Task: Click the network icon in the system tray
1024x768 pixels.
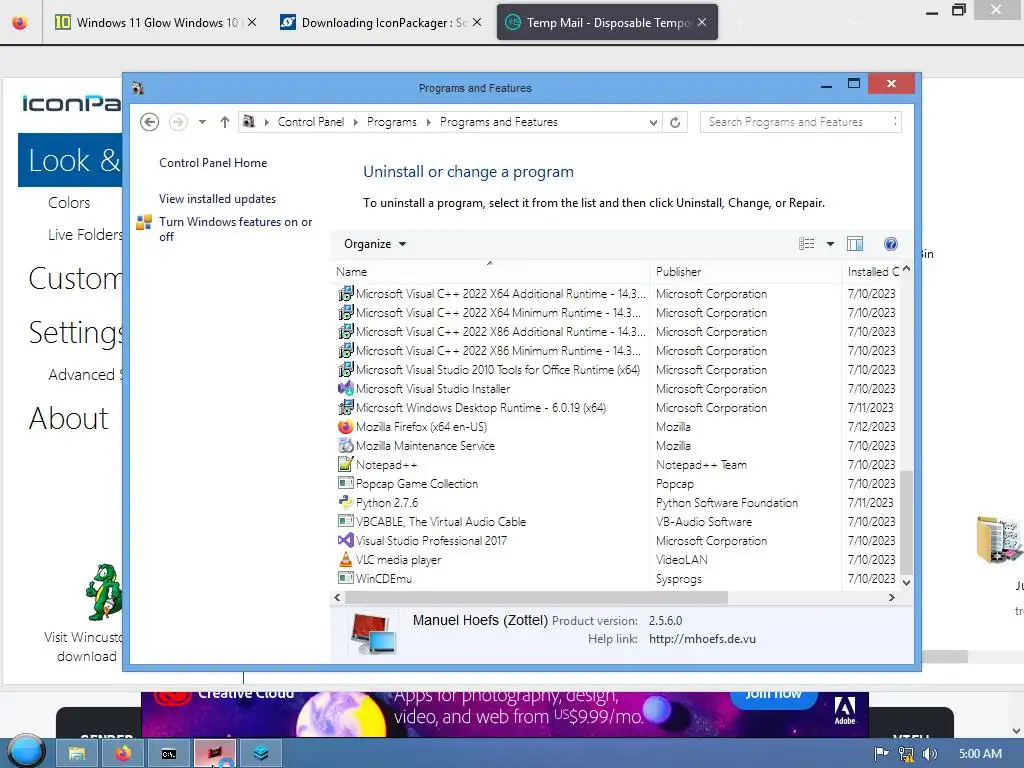Action: pyautogui.click(x=906, y=754)
